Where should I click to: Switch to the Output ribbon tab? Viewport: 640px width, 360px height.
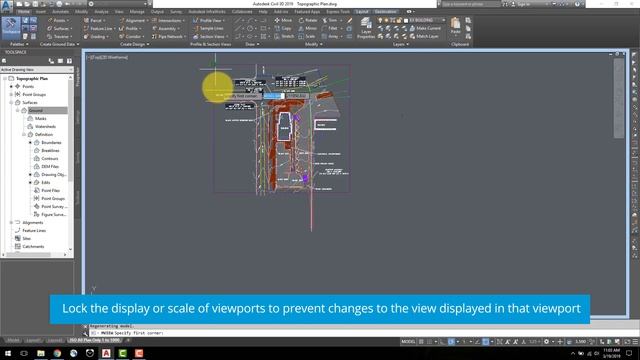157,12
